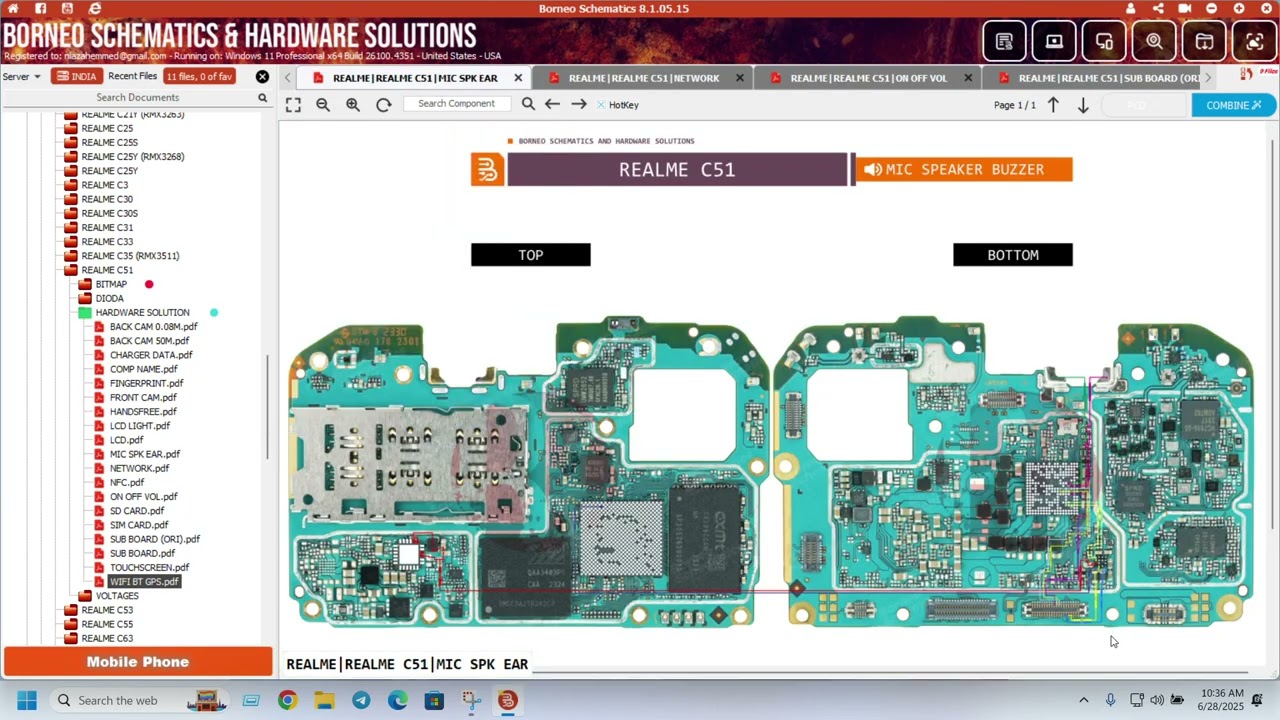Click the Windows Start button
The height and width of the screenshot is (720, 1280).
click(x=27, y=700)
